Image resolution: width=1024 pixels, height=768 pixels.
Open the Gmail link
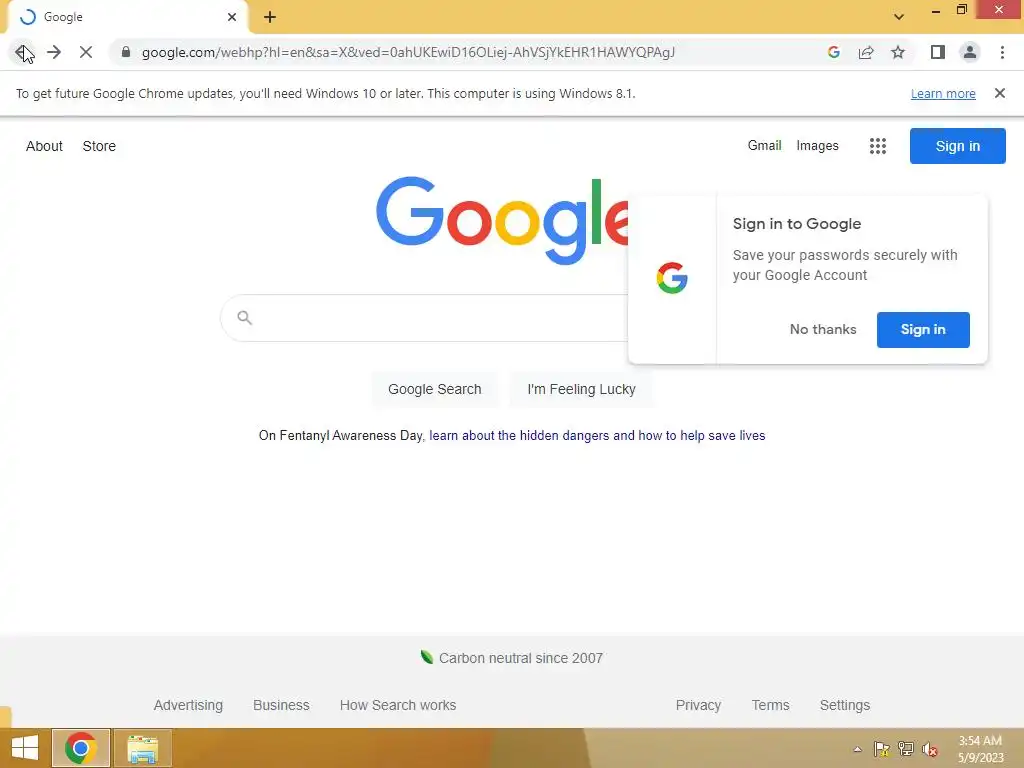pos(764,146)
